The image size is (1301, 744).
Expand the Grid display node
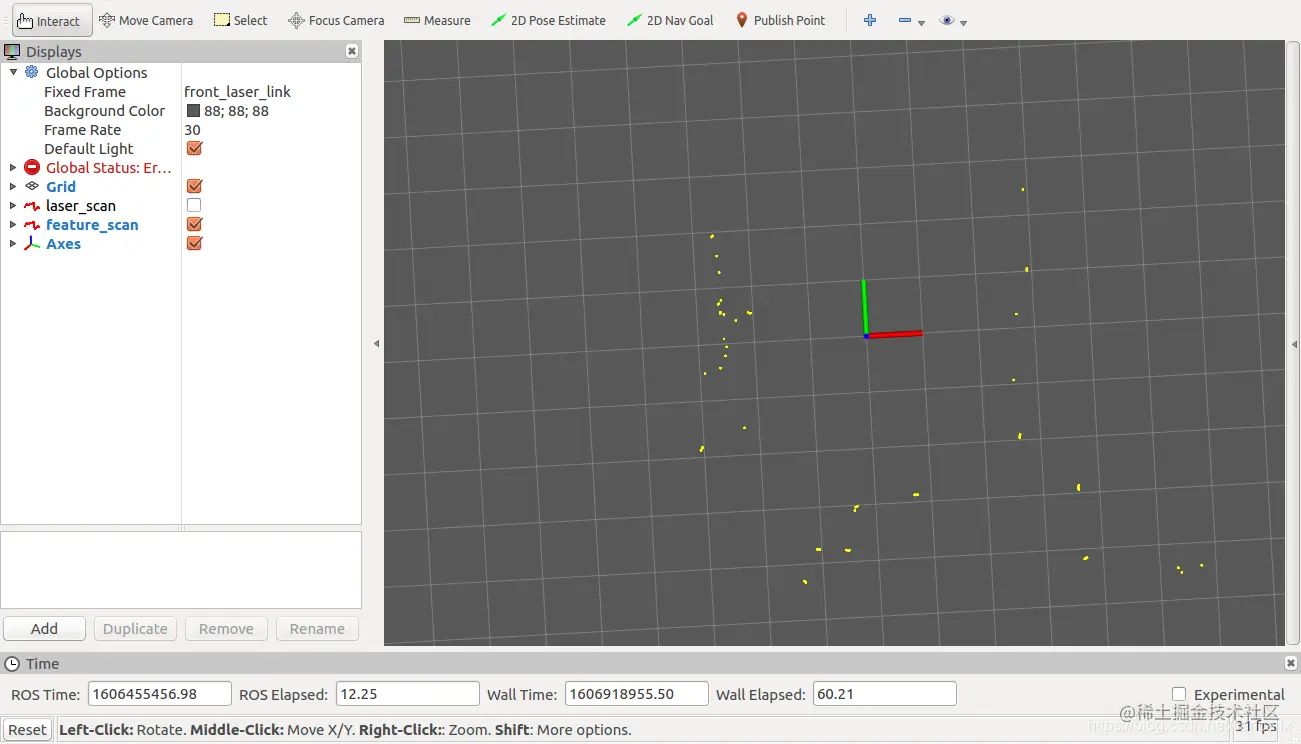click(x=13, y=187)
